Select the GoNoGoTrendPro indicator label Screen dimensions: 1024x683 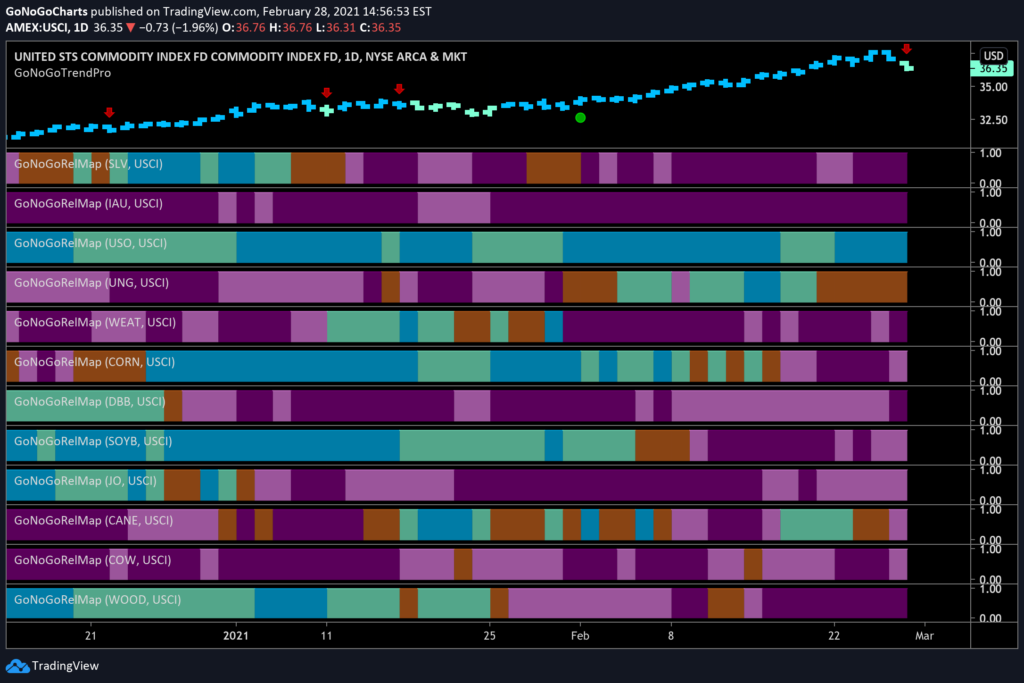coord(63,73)
